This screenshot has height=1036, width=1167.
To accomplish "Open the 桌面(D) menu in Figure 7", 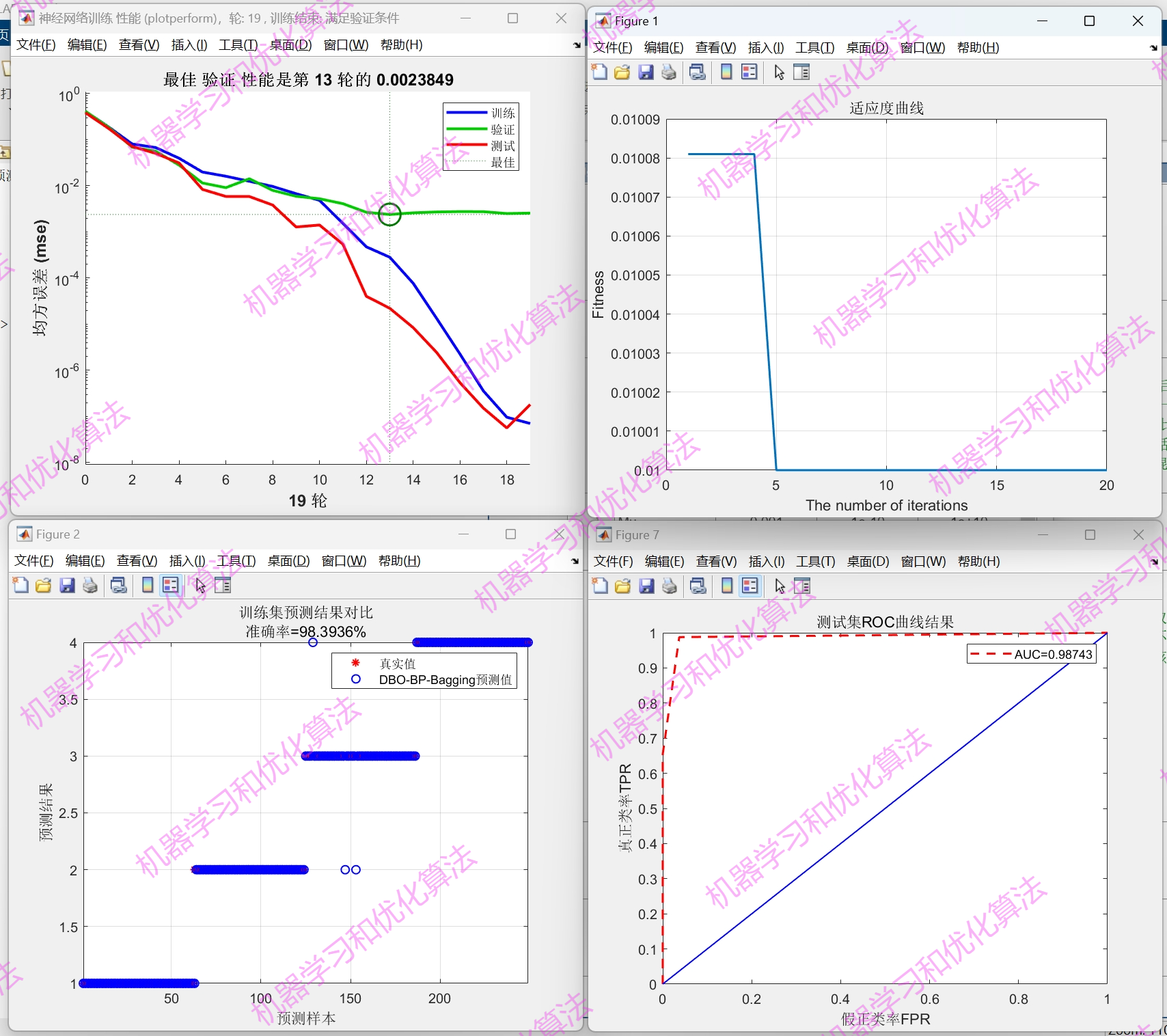I will click(866, 561).
